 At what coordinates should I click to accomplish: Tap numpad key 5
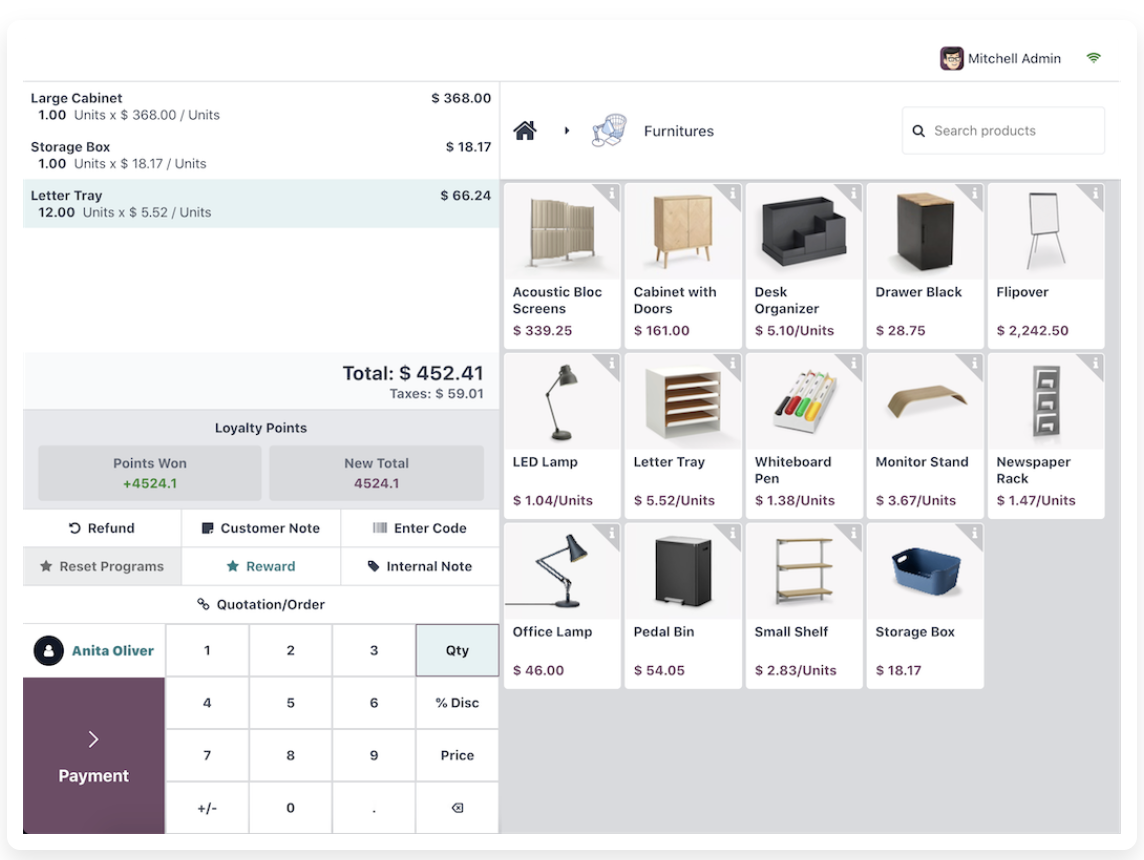pos(290,702)
